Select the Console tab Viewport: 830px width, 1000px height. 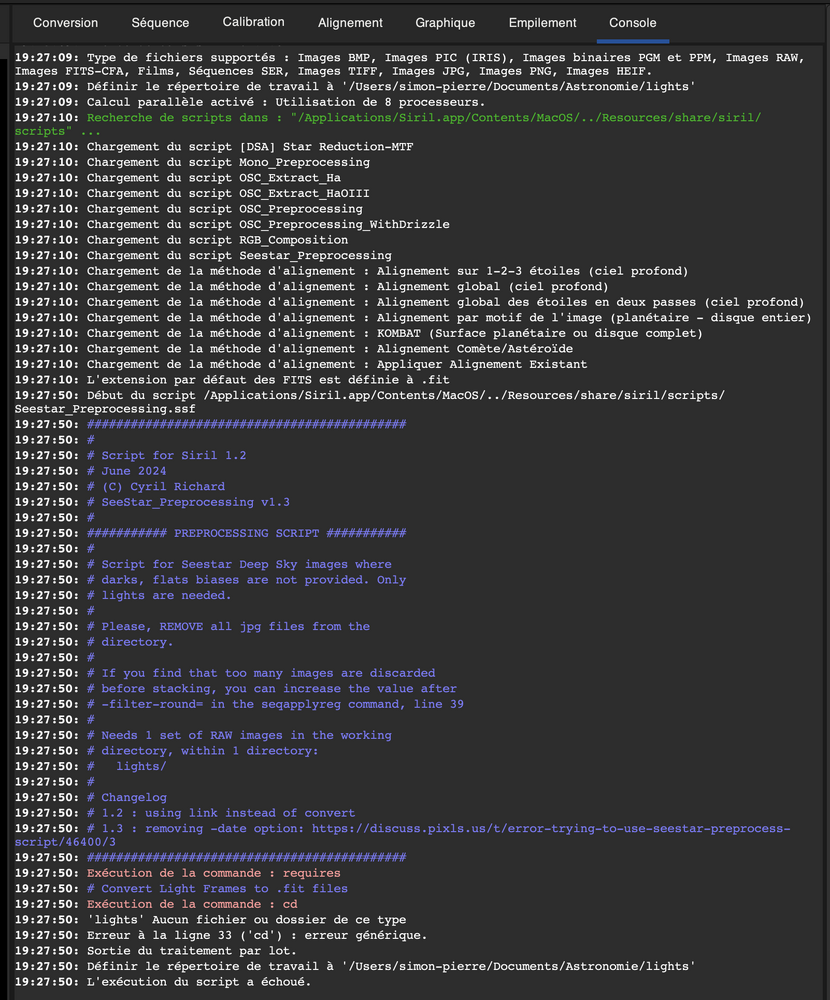coord(633,22)
